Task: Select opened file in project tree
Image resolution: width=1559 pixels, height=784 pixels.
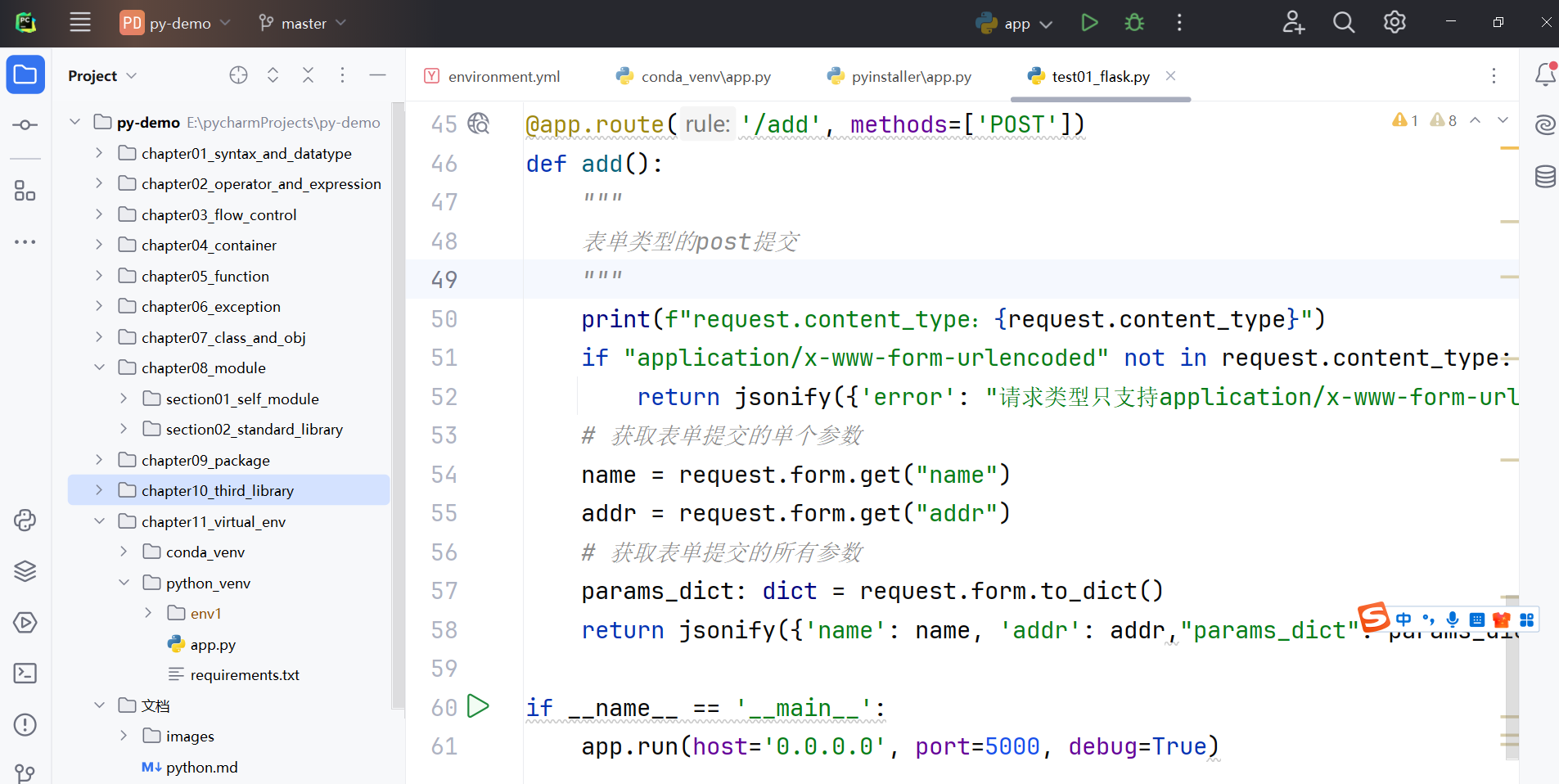Action: coord(238,75)
